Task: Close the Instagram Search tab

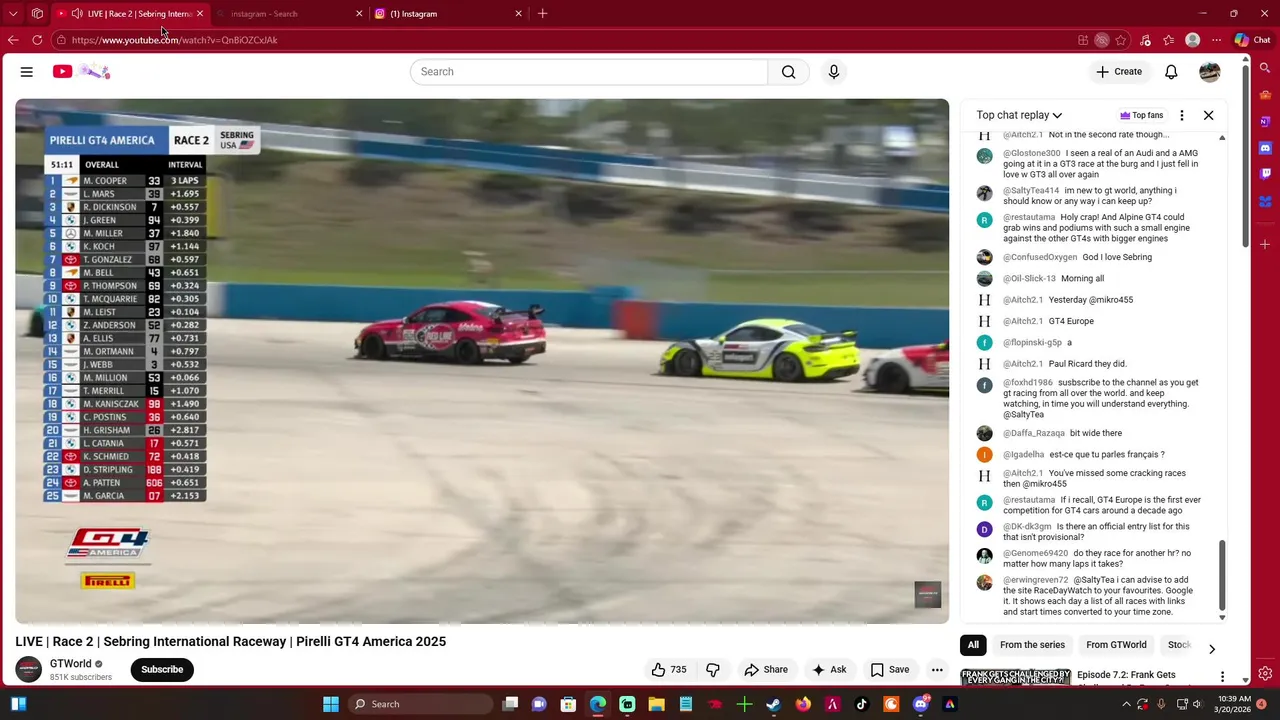Action: [x=359, y=14]
